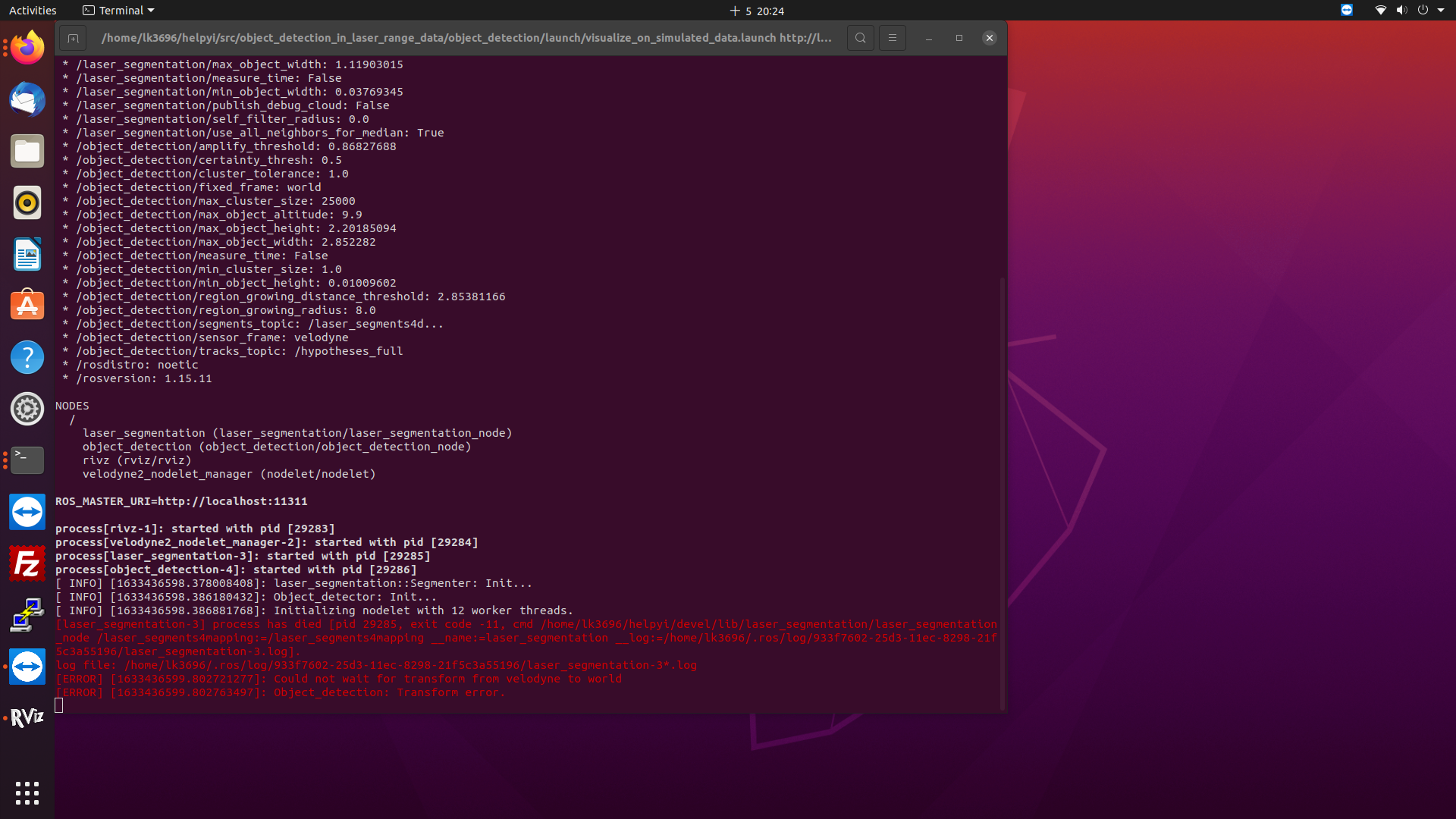The height and width of the screenshot is (819, 1456).
Task: Click the 'Object_detector: Init...' info line
Action: [246, 597]
